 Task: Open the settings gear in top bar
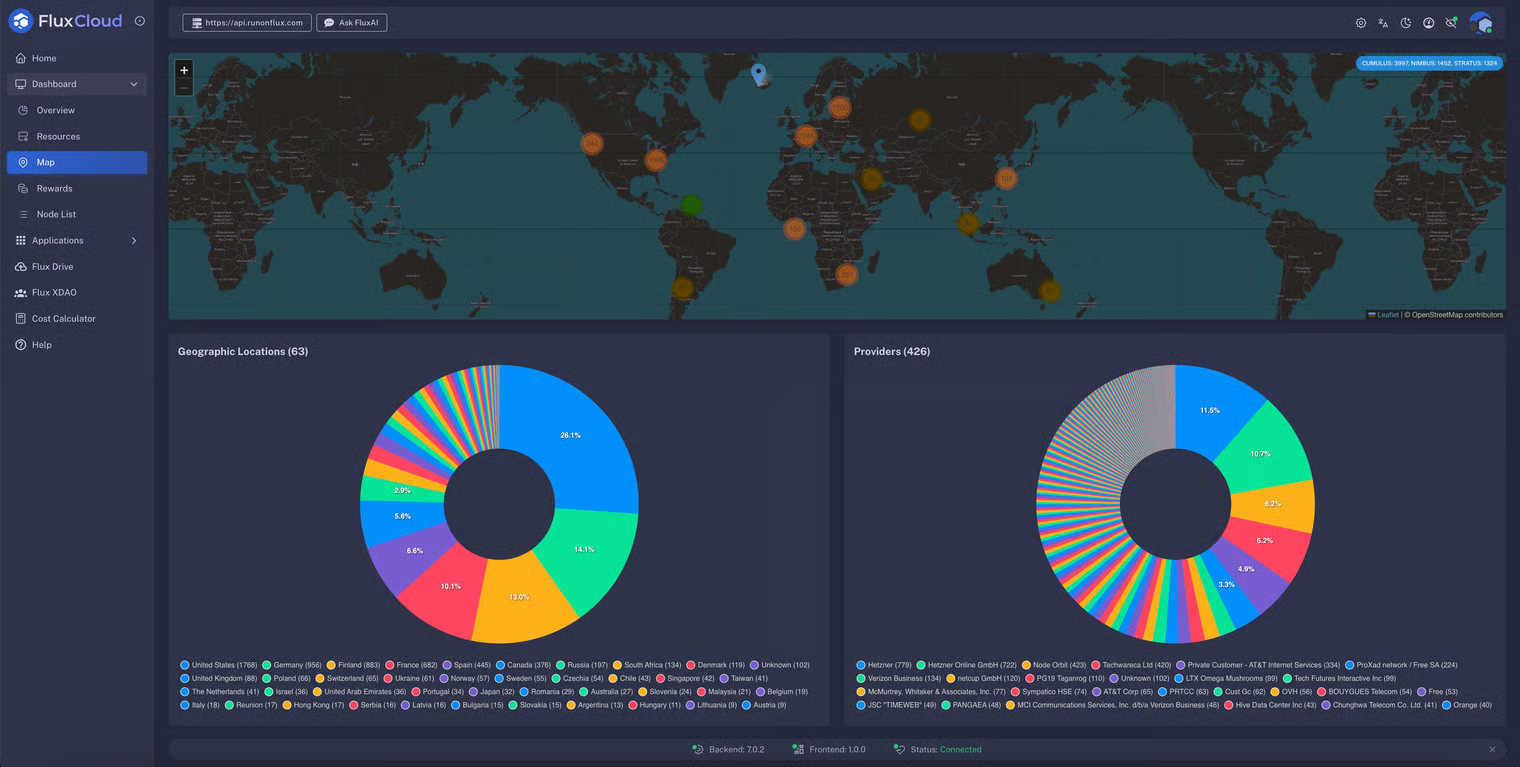(1361, 23)
